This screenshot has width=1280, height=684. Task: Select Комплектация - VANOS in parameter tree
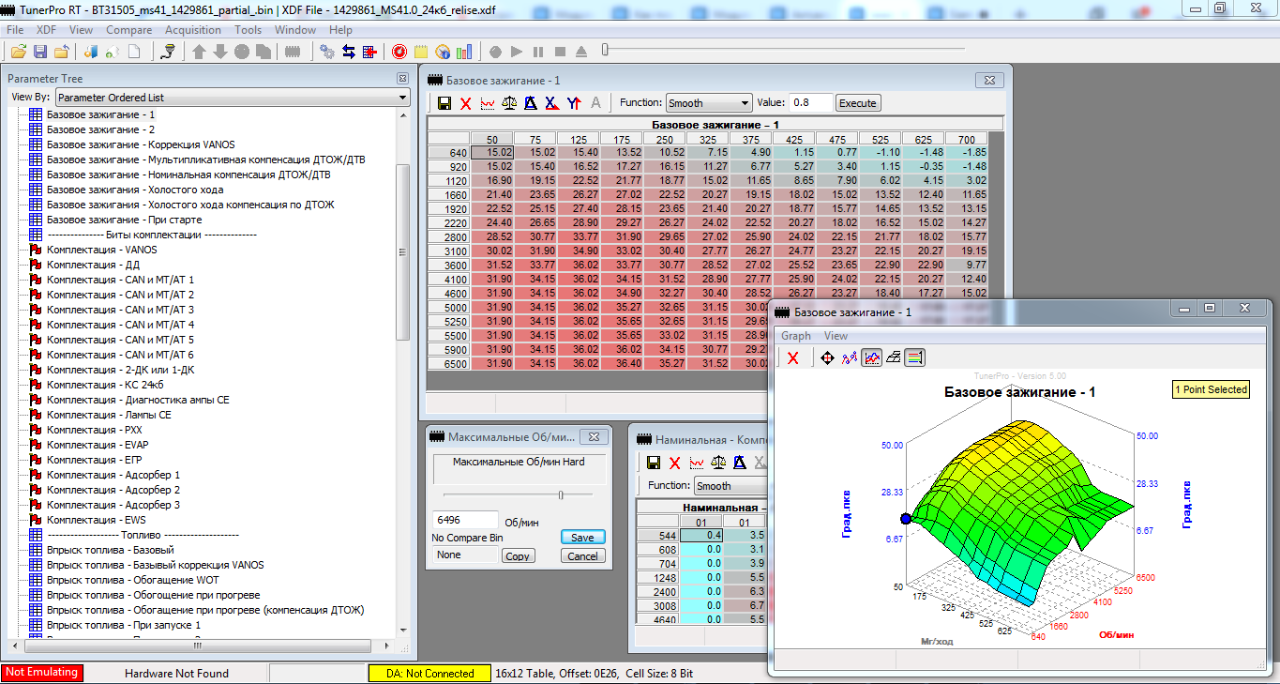coord(101,250)
